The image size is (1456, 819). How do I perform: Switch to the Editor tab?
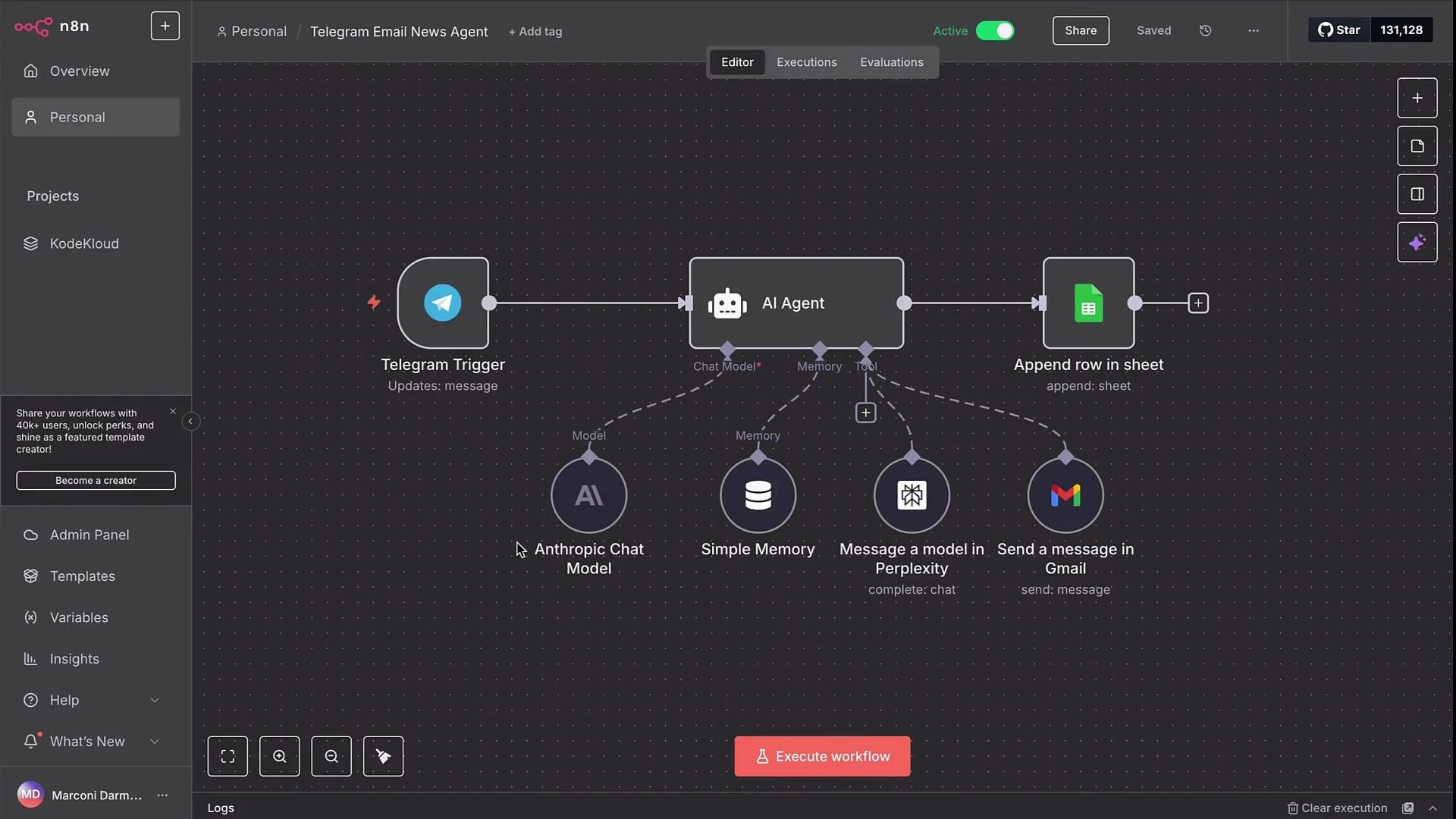[737, 62]
